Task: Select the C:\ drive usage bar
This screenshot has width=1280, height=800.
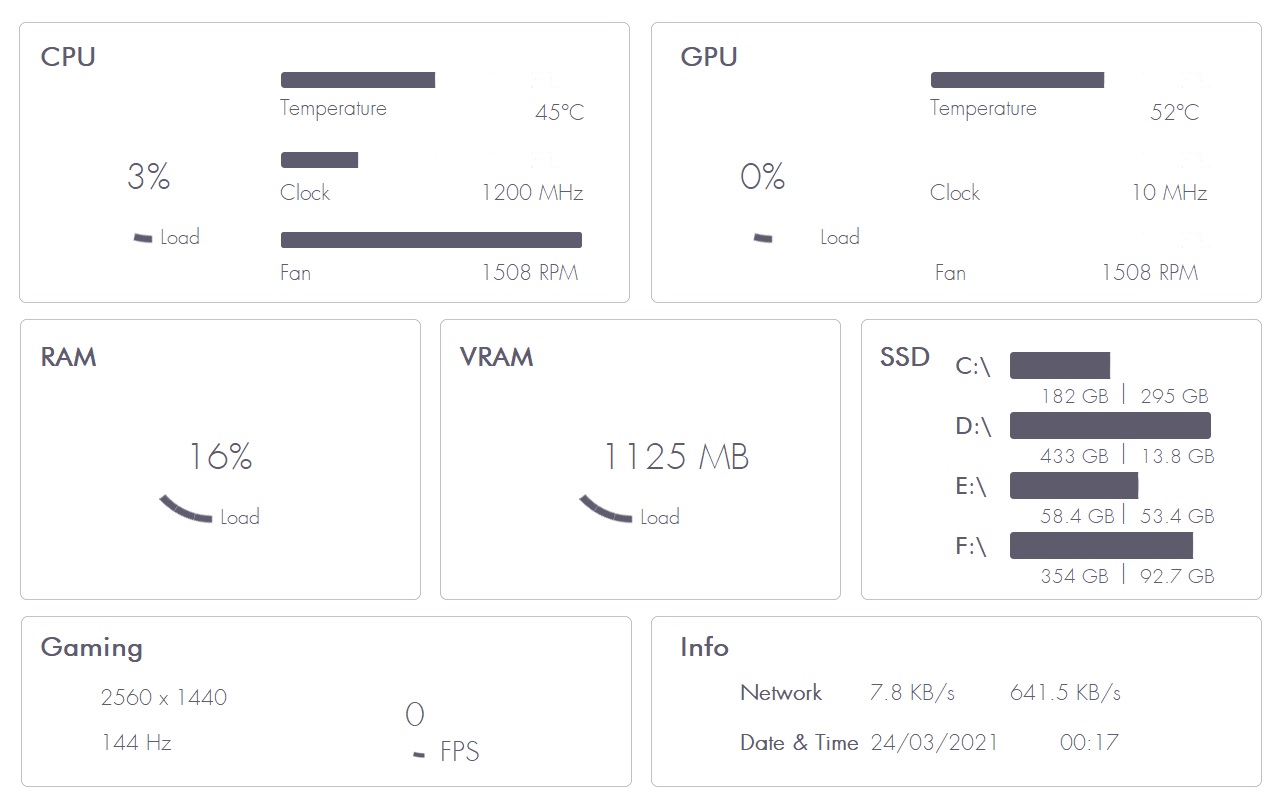Action: click(x=1060, y=366)
